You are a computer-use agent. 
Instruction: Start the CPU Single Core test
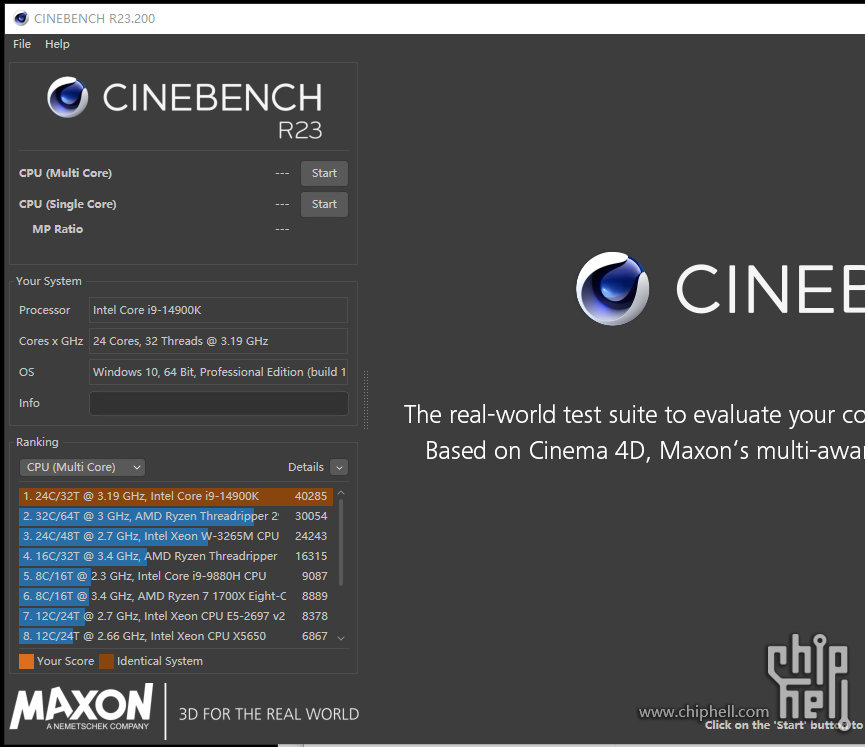(324, 204)
